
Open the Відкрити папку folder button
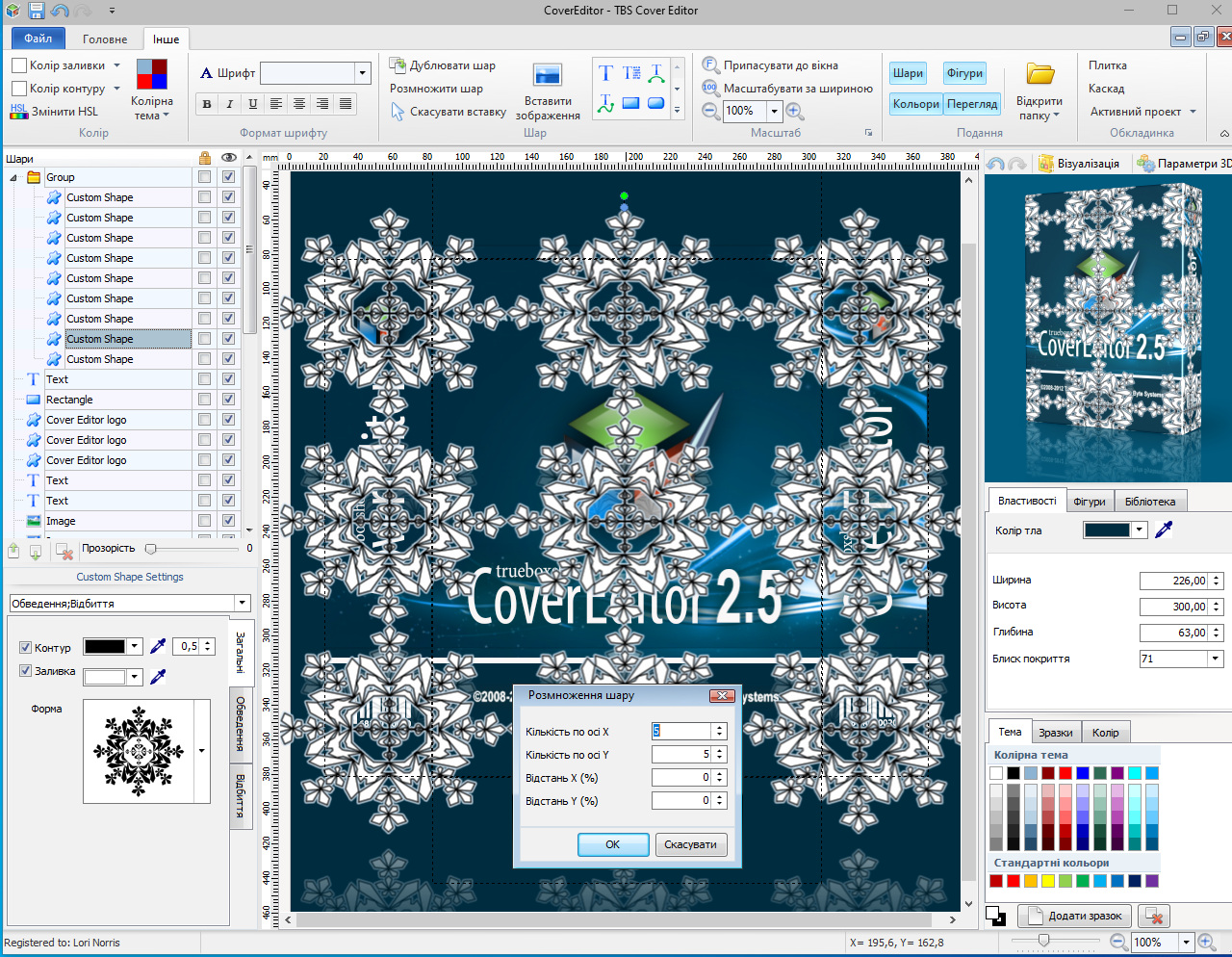[x=1039, y=91]
